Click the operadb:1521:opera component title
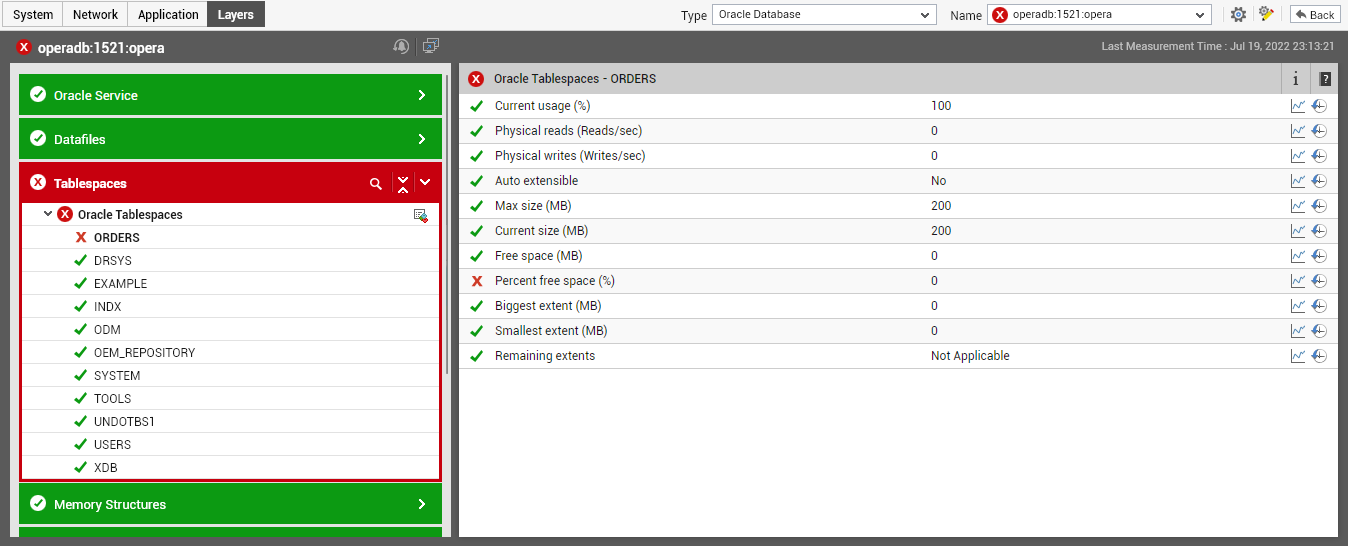 [x=101, y=48]
